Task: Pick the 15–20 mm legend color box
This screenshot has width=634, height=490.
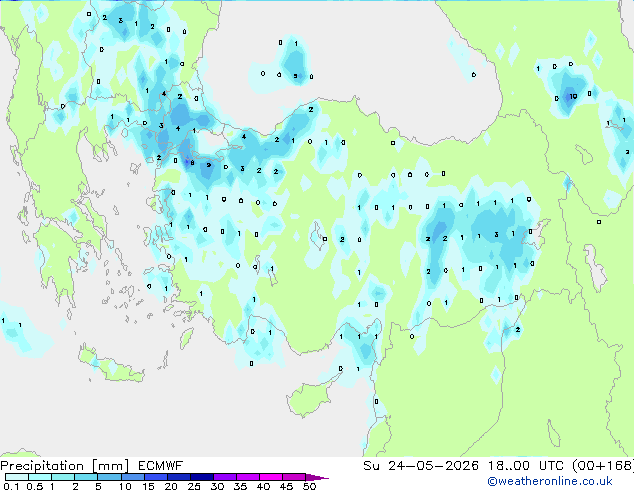Action: pos(155,477)
